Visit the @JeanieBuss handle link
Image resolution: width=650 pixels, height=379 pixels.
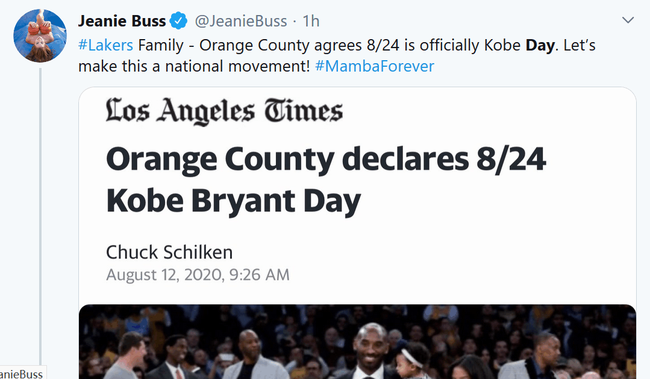point(241,21)
